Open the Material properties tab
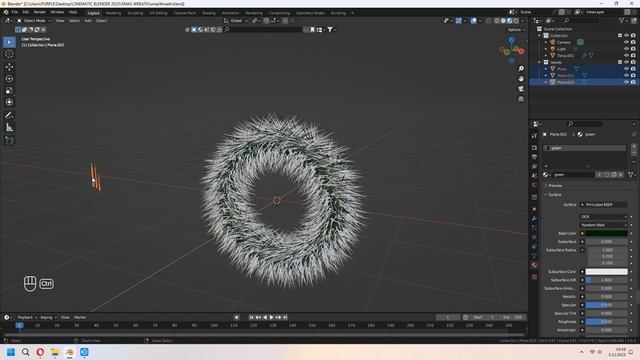Image resolution: width=640 pixels, height=360 pixels. tap(534, 265)
